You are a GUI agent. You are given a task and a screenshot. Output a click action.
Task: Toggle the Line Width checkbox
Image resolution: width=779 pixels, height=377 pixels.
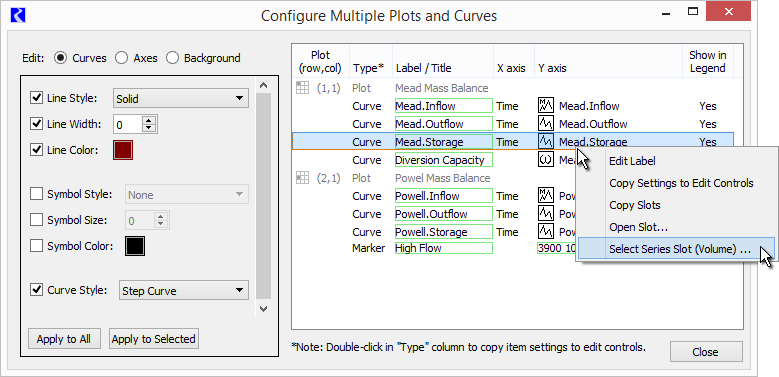click(36, 124)
